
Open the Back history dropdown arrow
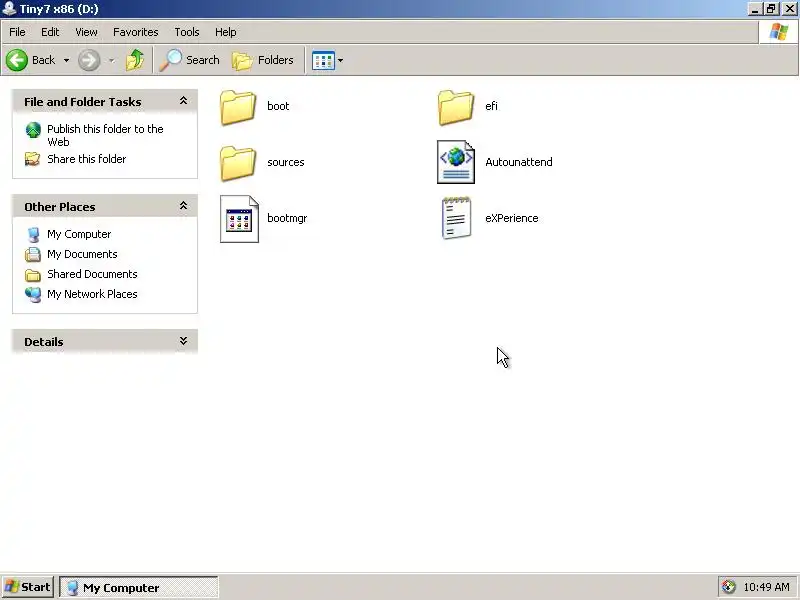point(66,60)
